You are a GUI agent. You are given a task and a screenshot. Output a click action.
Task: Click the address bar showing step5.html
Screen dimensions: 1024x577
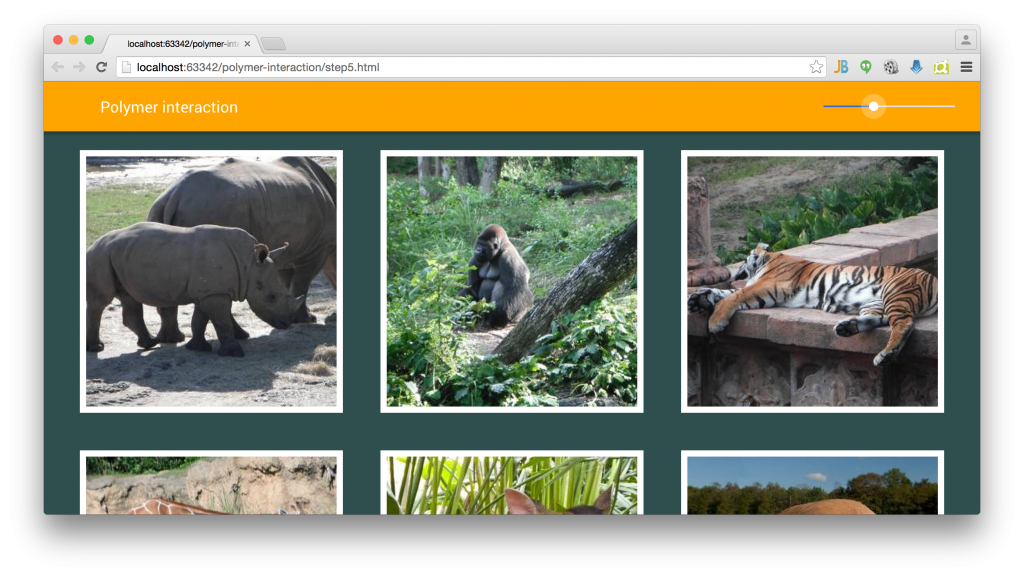460,67
